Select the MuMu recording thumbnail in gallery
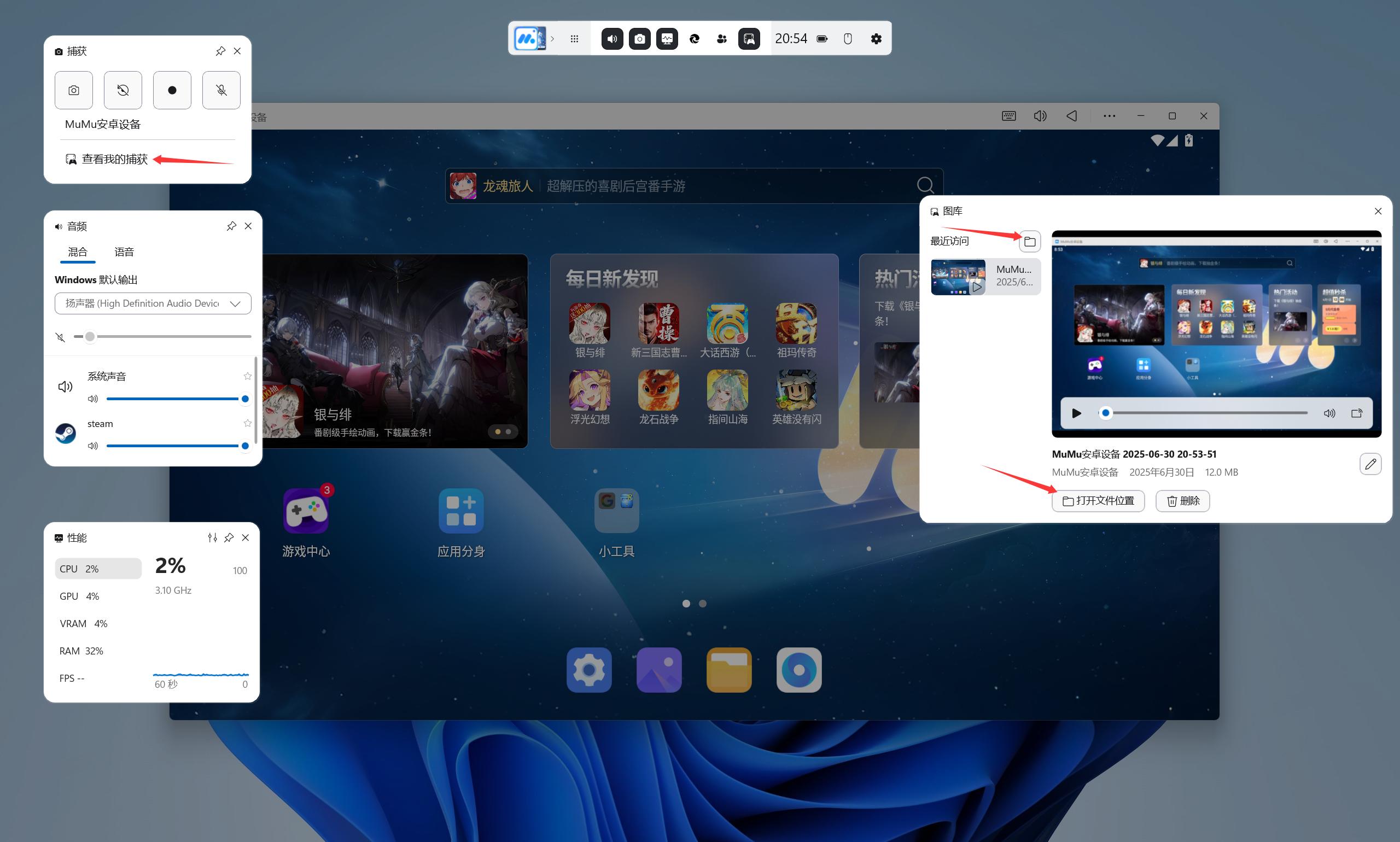Viewport: 1400px width, 842px height. 985,276
